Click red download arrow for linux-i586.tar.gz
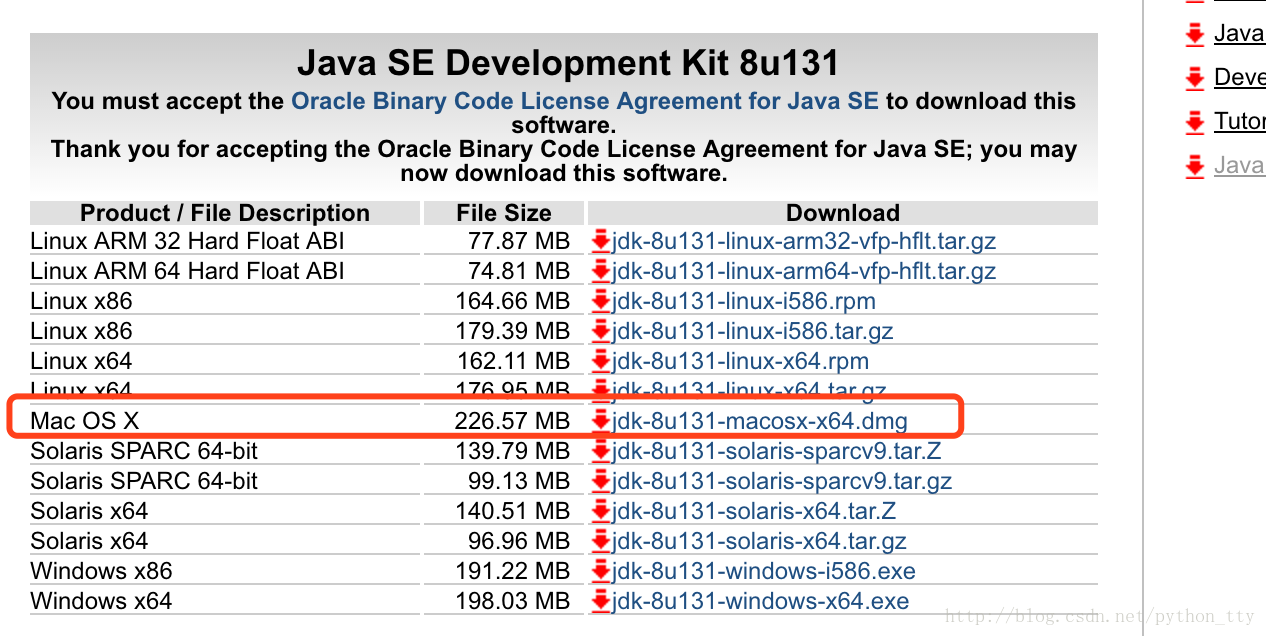Image resolution: width=1266 pixels, height=636 pixels. [x=601, y=331]
